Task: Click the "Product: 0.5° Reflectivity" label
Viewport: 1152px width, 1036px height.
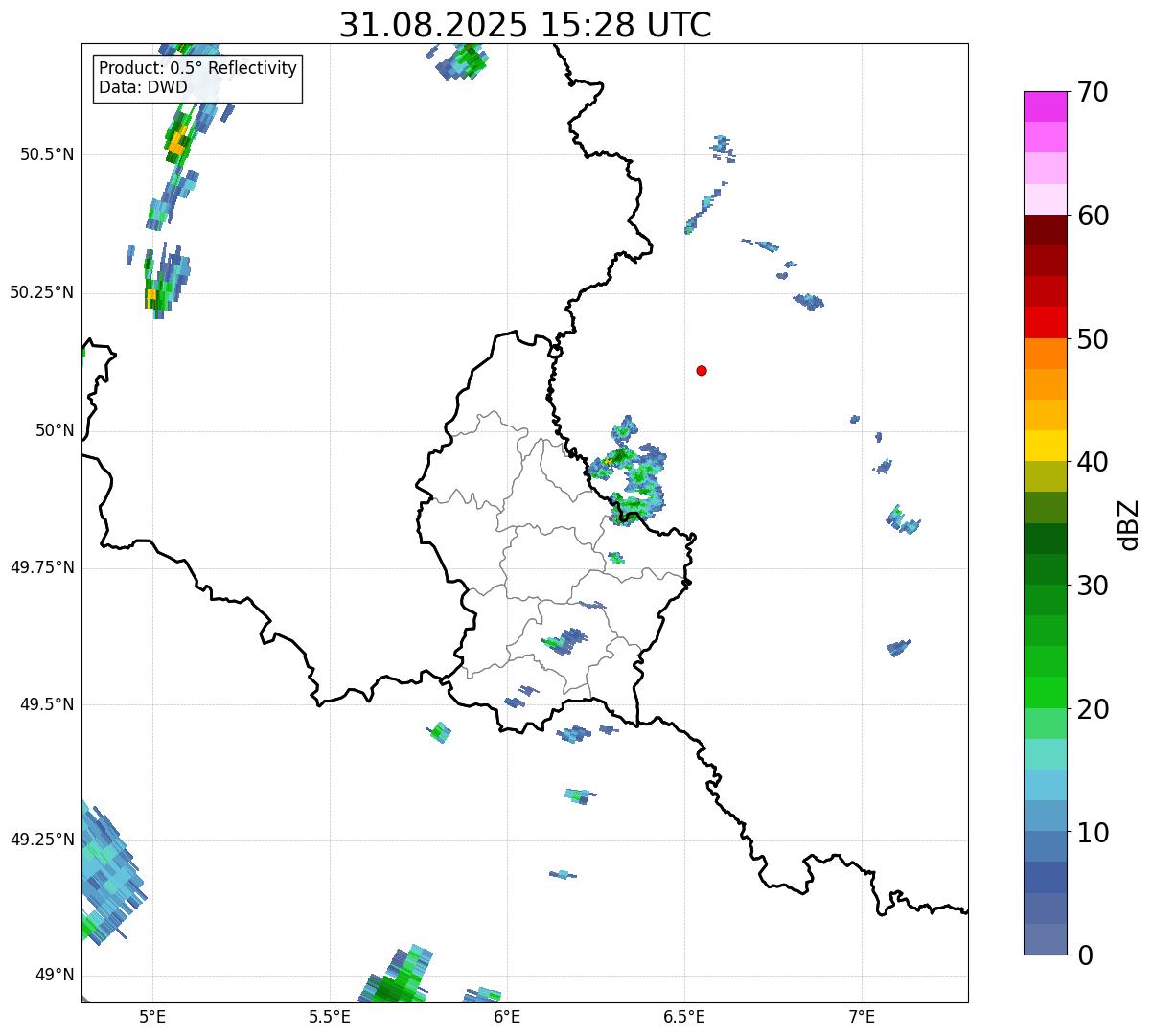Action: point(197,68)
